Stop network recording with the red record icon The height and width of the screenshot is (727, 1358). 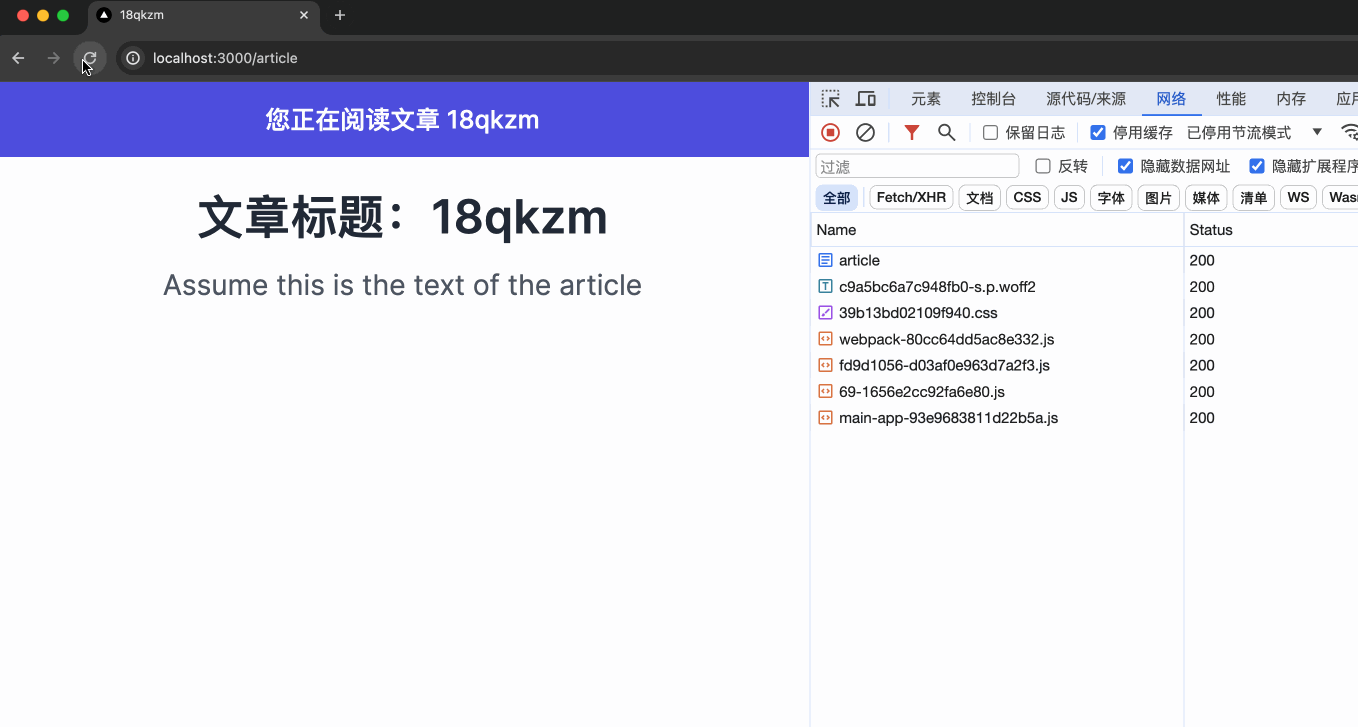coord(830,131)
